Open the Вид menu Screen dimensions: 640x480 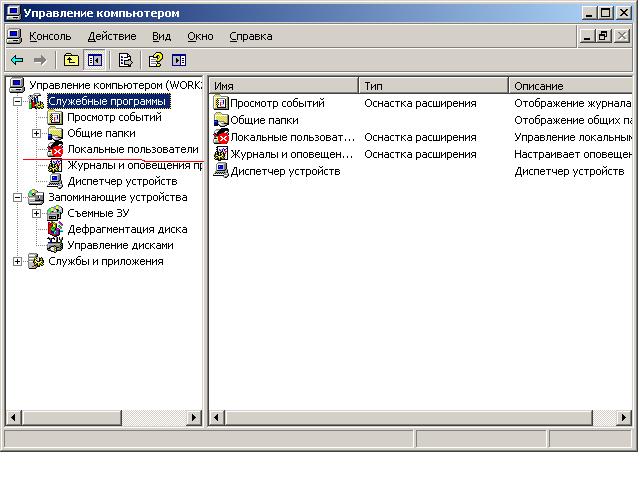161,36
